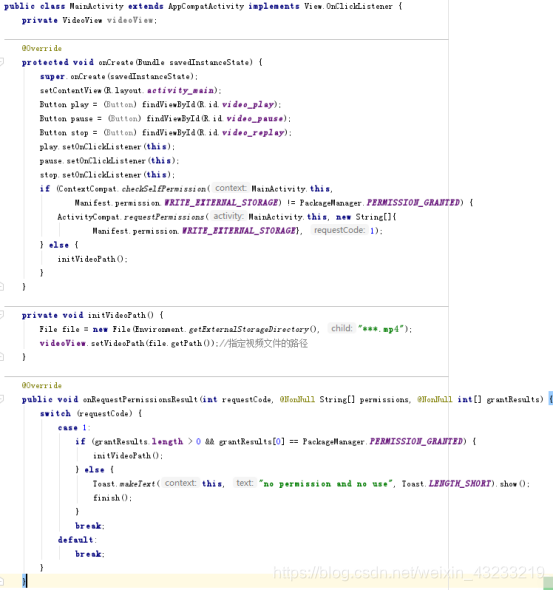Click the 'child:' parameter hint

click(x=341, y=328)
